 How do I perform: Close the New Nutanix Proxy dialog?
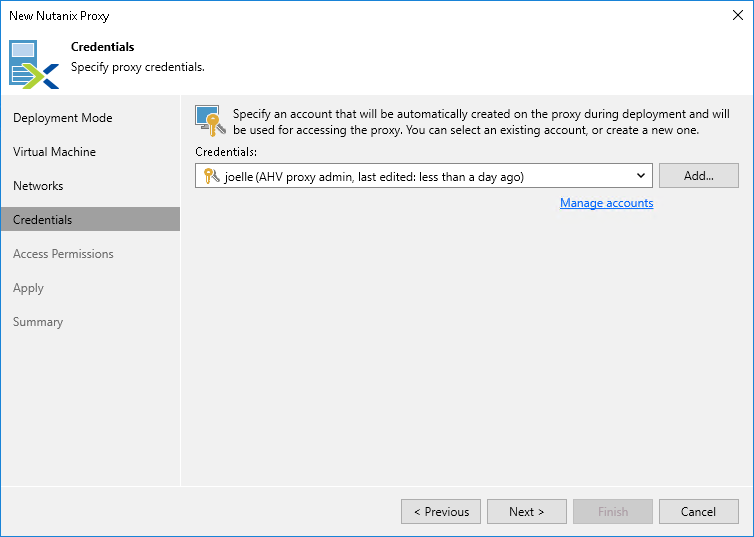(x=738, y=15)
